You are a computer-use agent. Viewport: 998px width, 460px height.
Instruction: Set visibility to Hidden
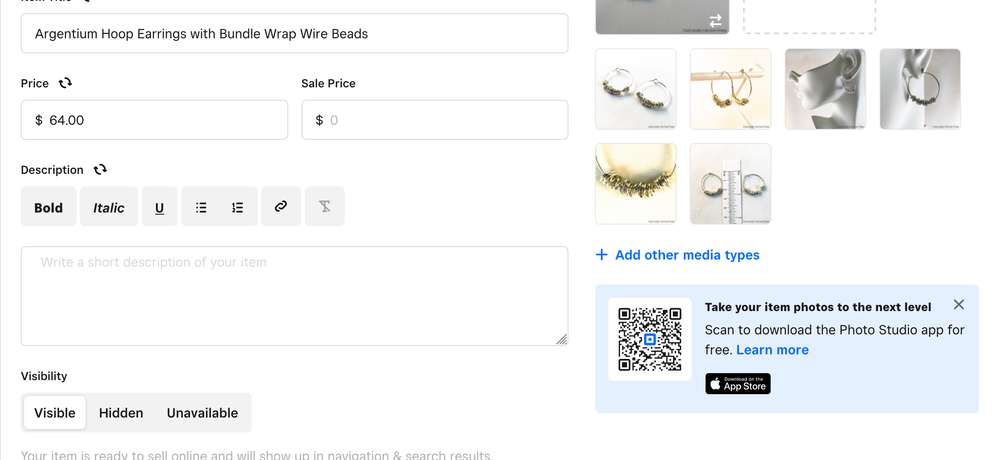121,413
